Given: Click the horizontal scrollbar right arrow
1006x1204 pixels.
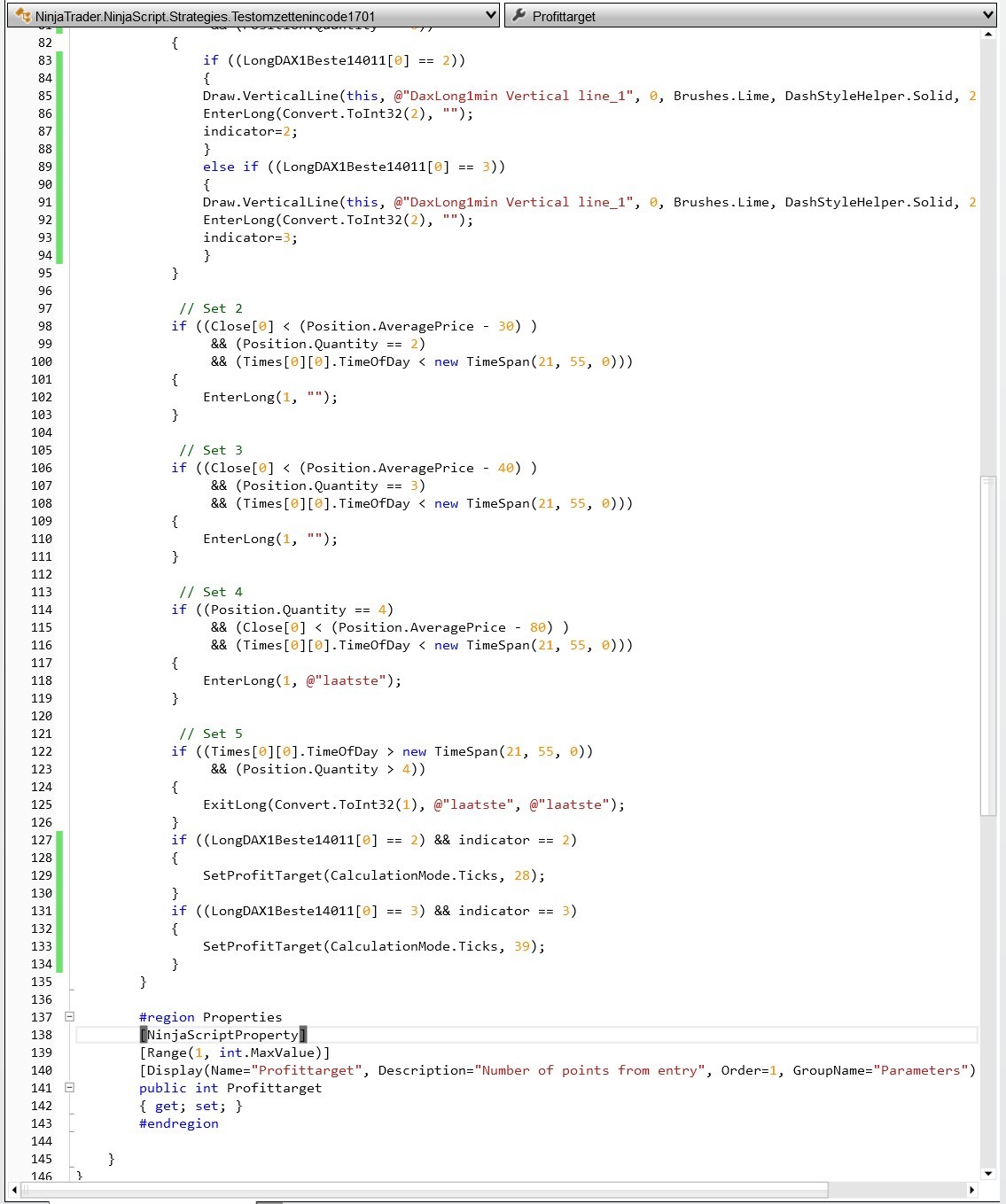Looking at the screenshot, I should click(972, 1190).
